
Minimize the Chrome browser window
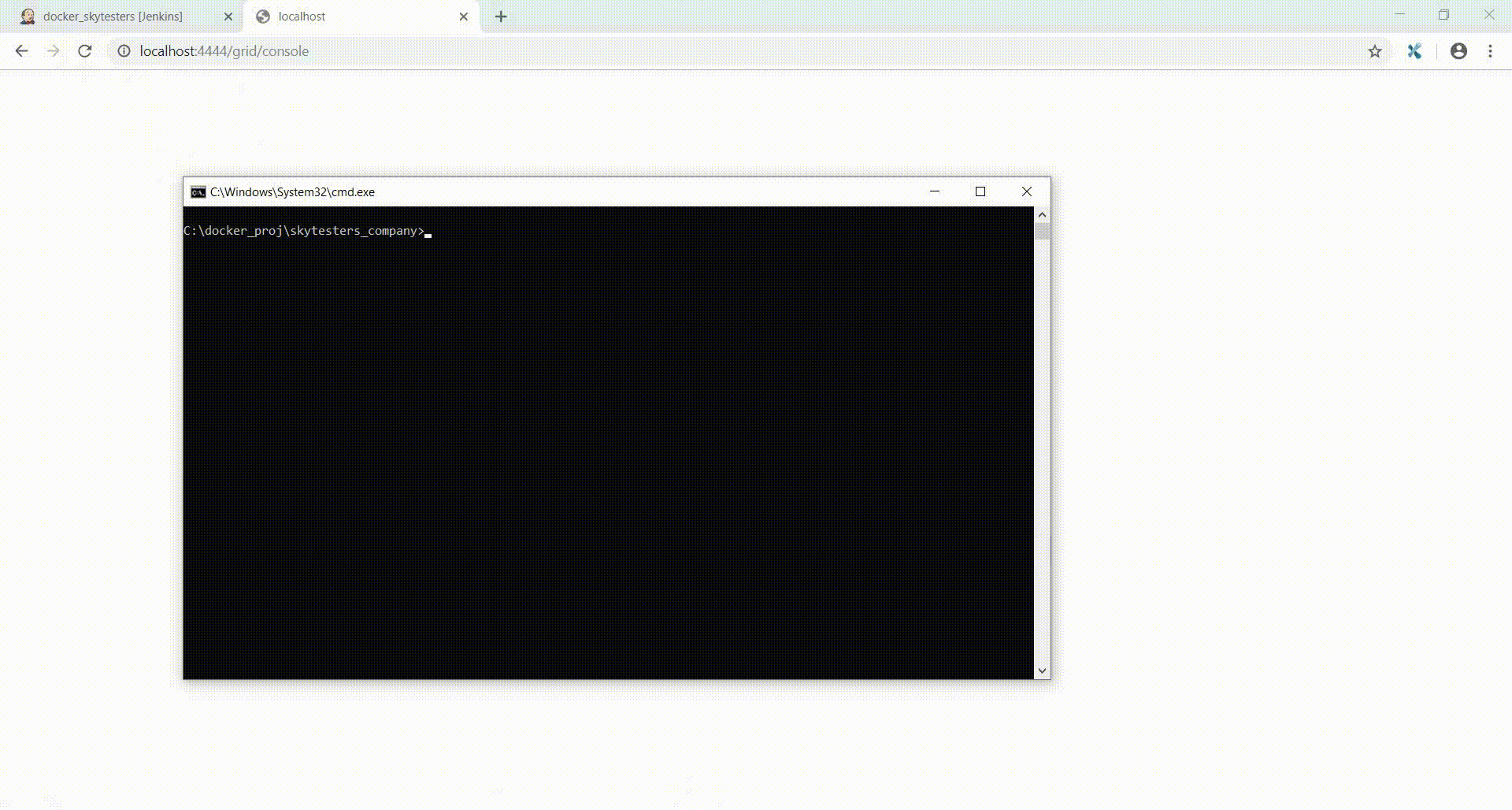[x=1399, y=14]
